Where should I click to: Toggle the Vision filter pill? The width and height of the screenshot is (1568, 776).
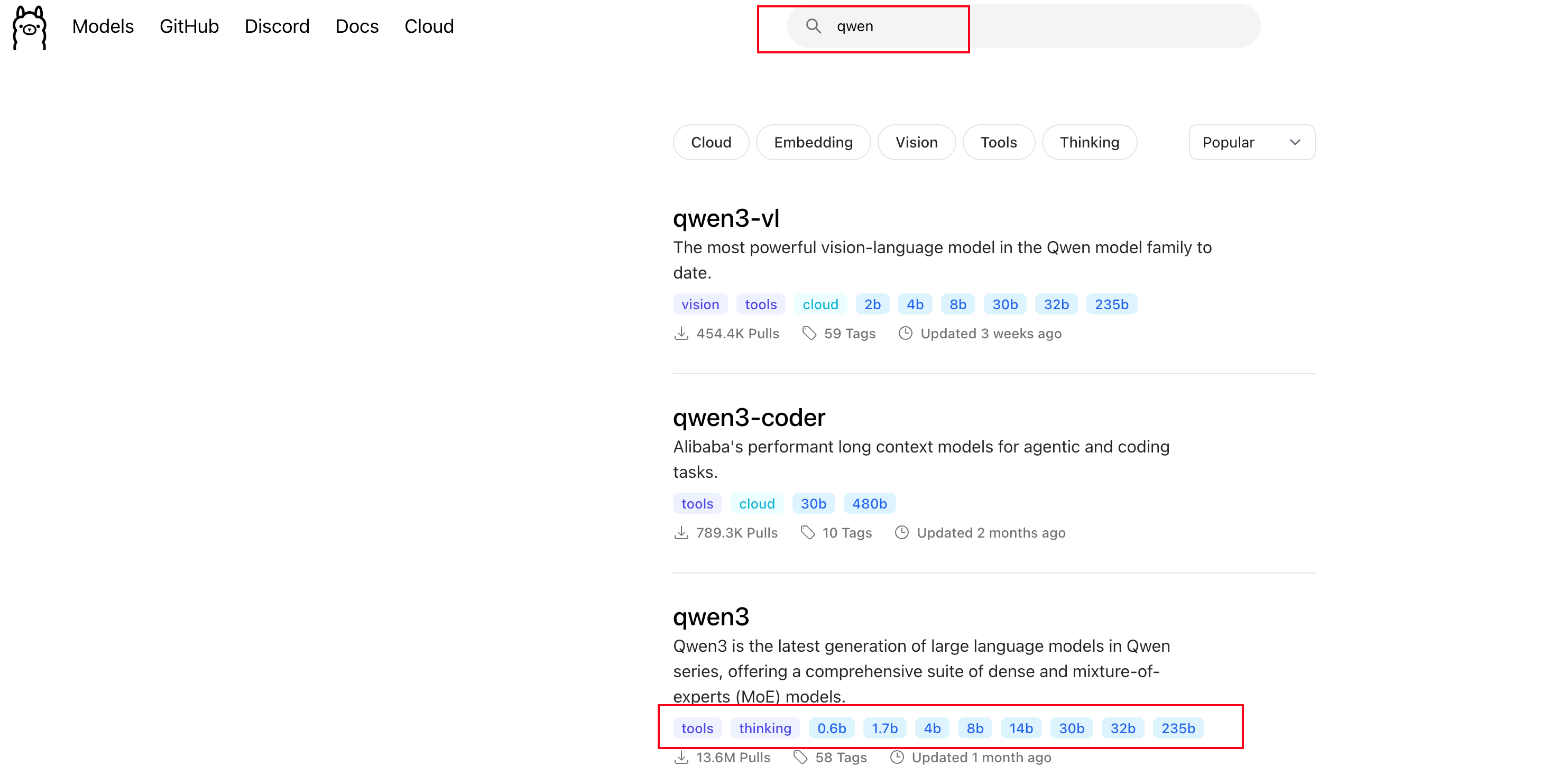click(916, 142)
